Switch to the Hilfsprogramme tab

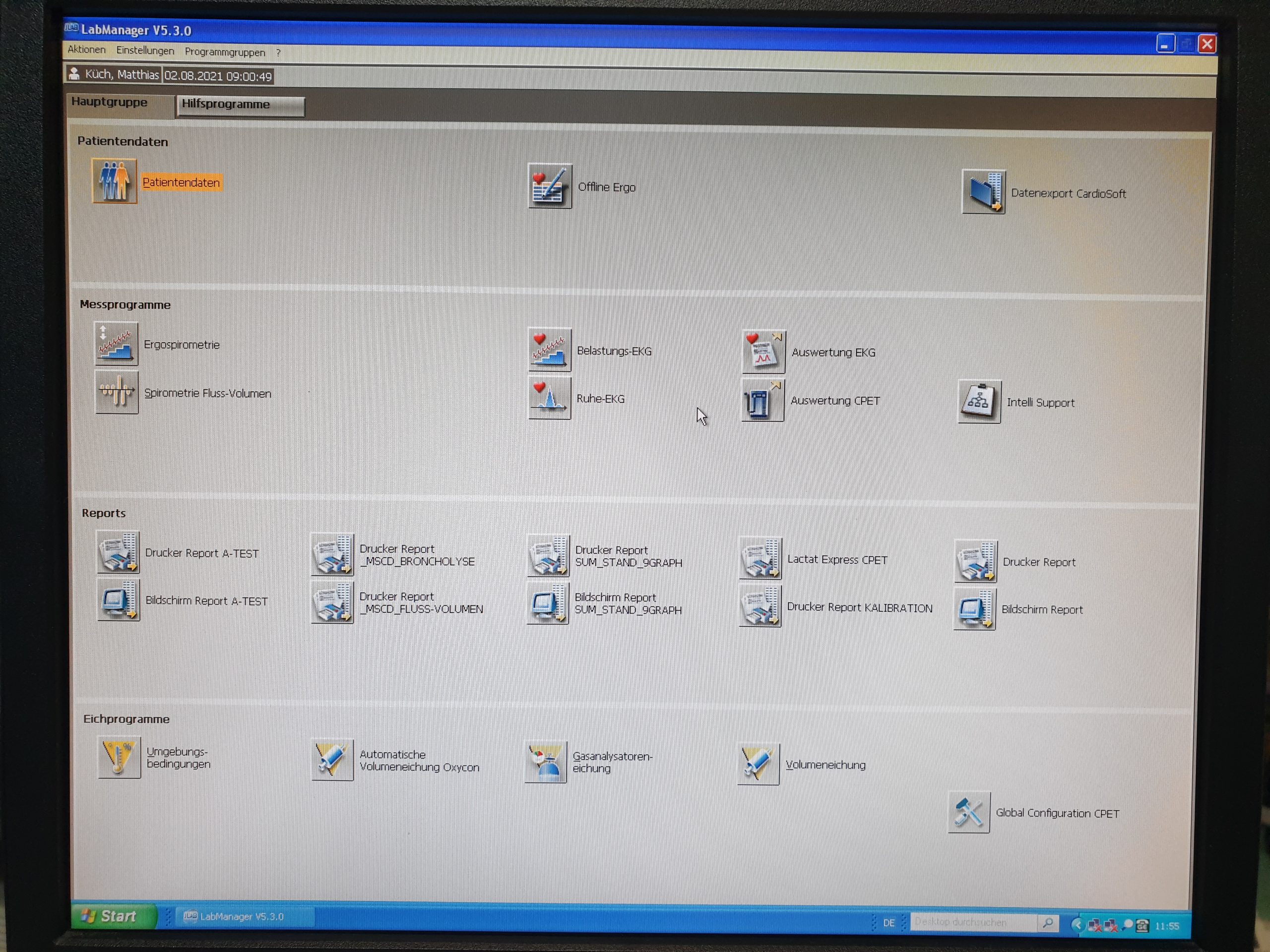(x=240, y=105)
